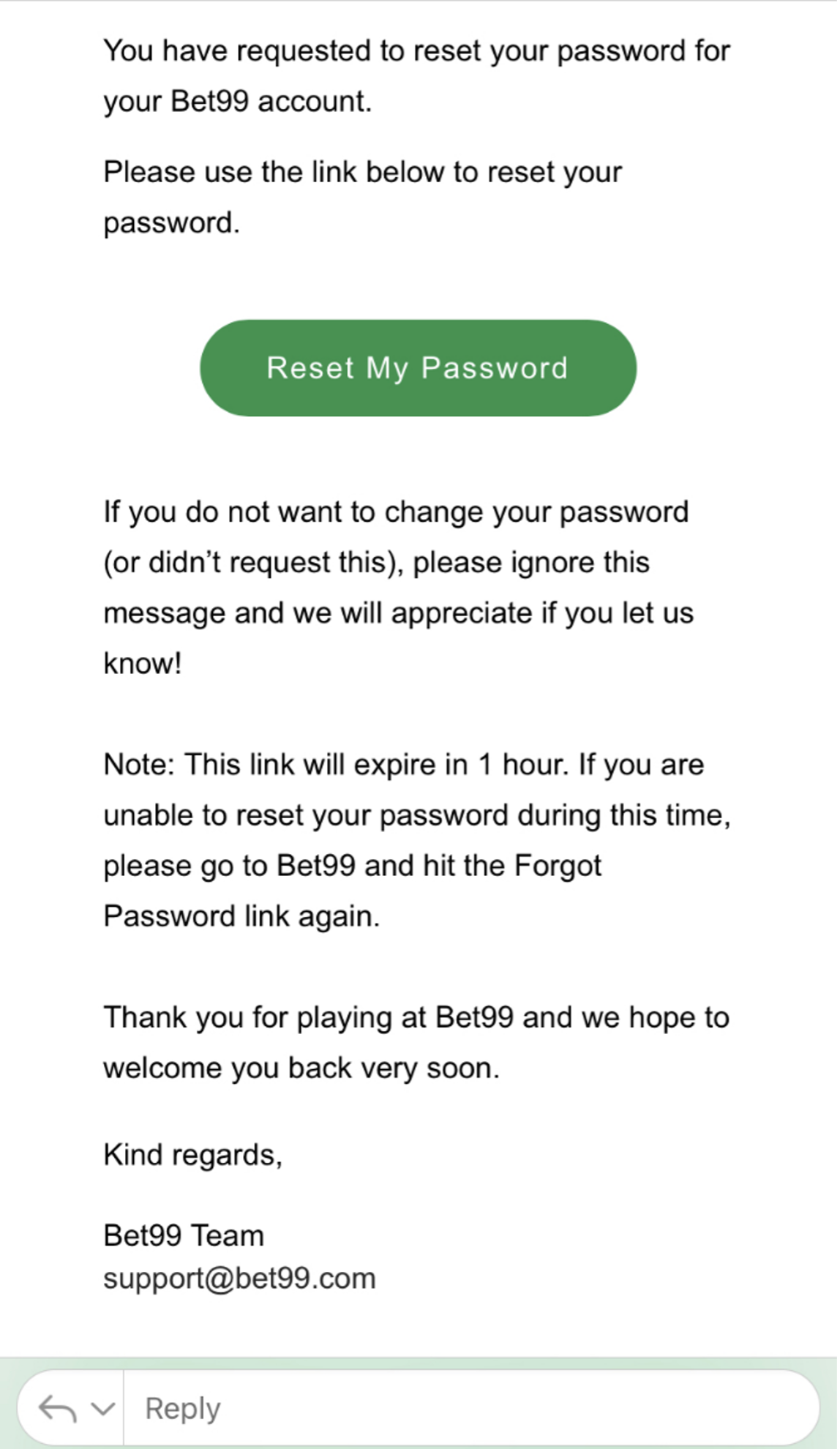Click the 'Password link again.' line

click(x=241, y=916)
